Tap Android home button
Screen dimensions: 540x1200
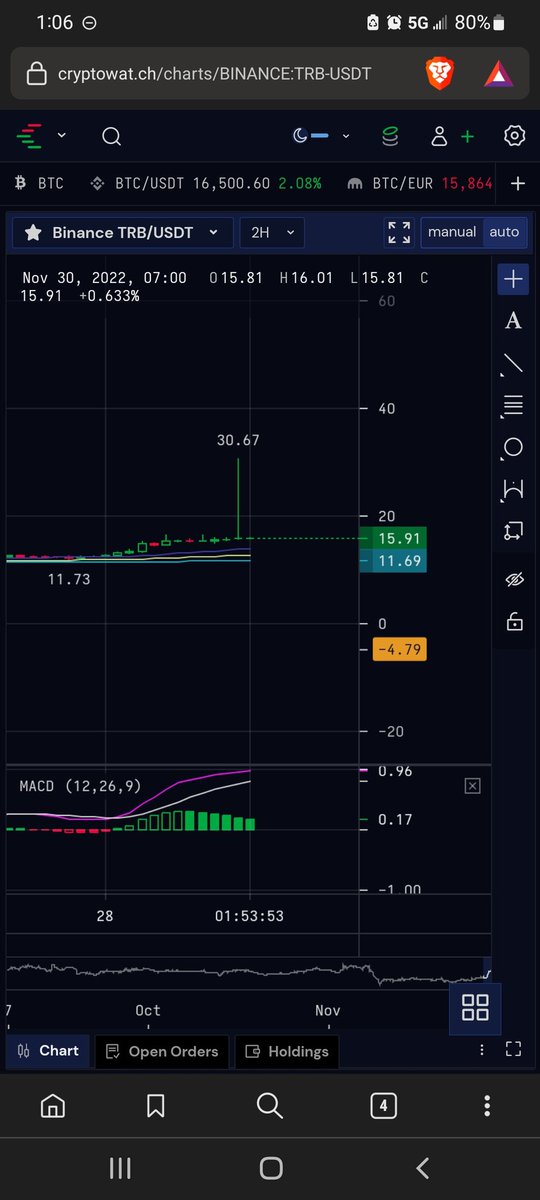click(270, 1168)
